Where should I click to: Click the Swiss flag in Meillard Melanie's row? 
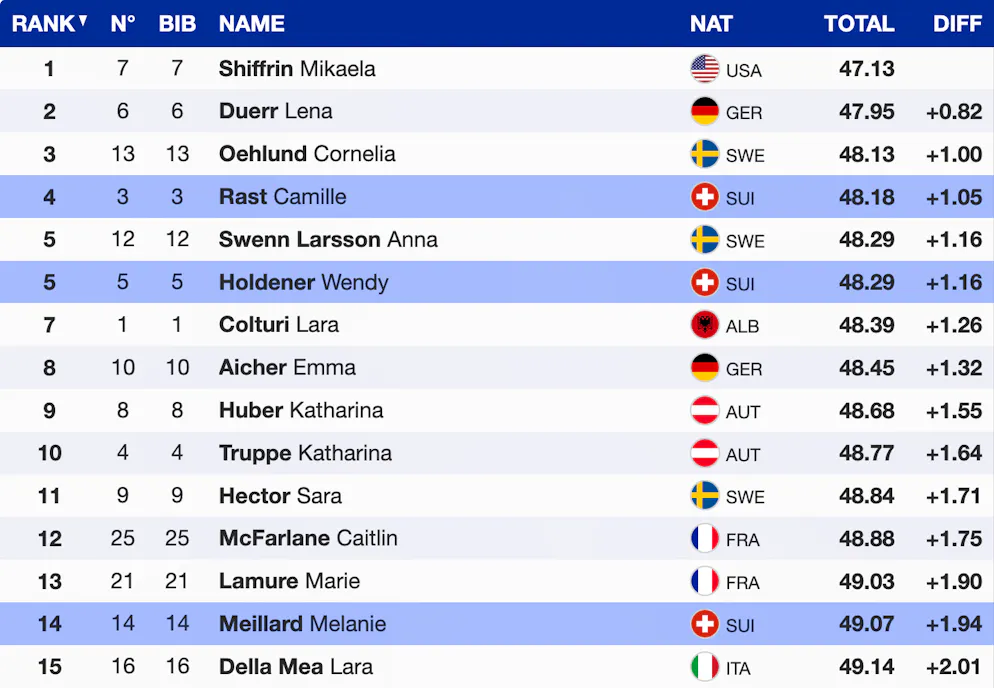[x=705, y=625]
